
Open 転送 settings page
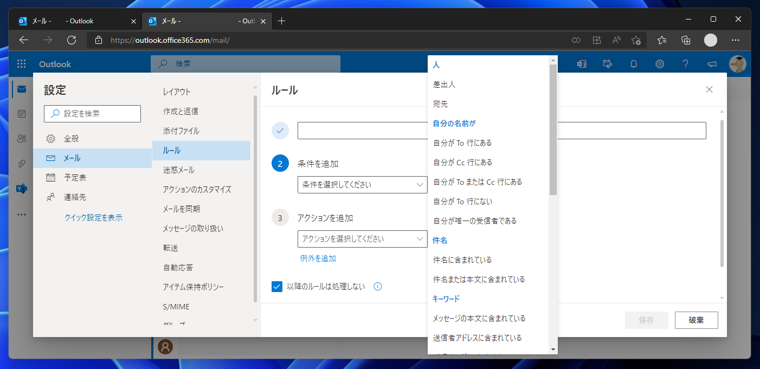[201, 248]
